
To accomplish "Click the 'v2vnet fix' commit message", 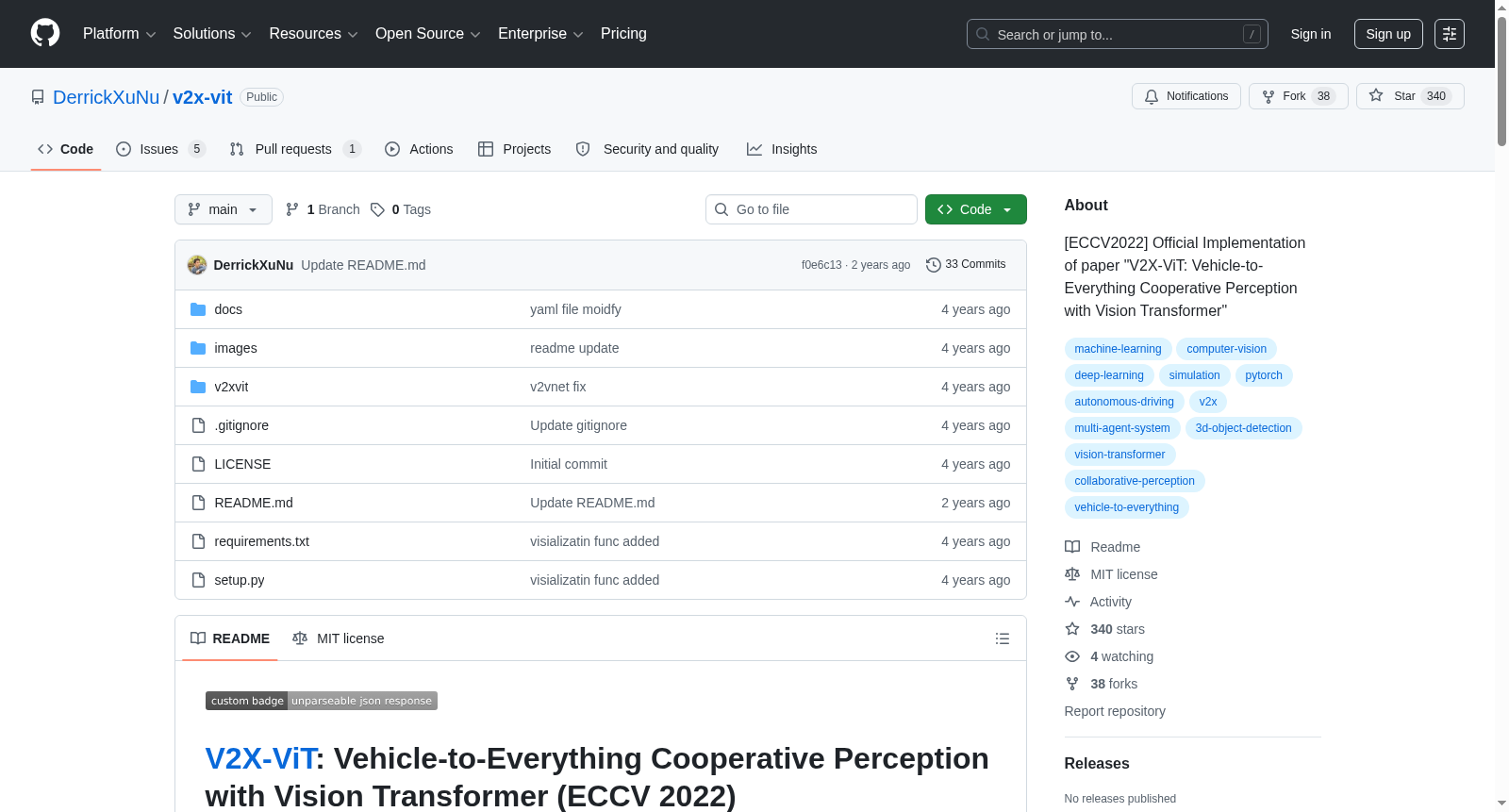I will 558,387.
